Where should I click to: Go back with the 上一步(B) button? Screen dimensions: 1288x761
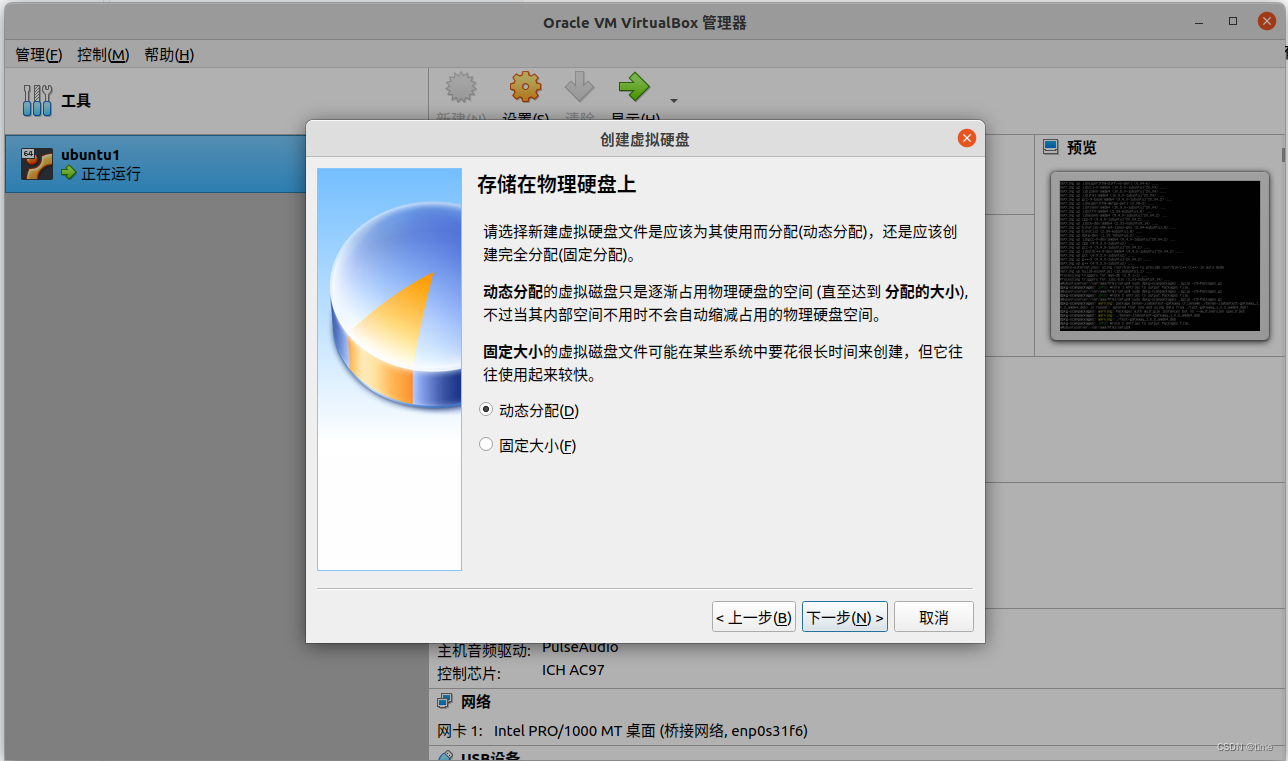tap(754, 617)
